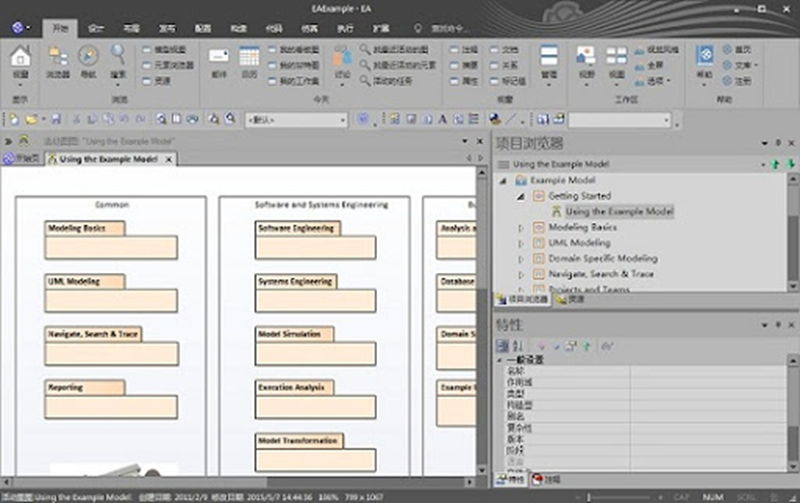The height and width of the screenshot is (503, 800).
Task: Switch to the 设计 ribbon tab
Action: [x=95, y=29]
